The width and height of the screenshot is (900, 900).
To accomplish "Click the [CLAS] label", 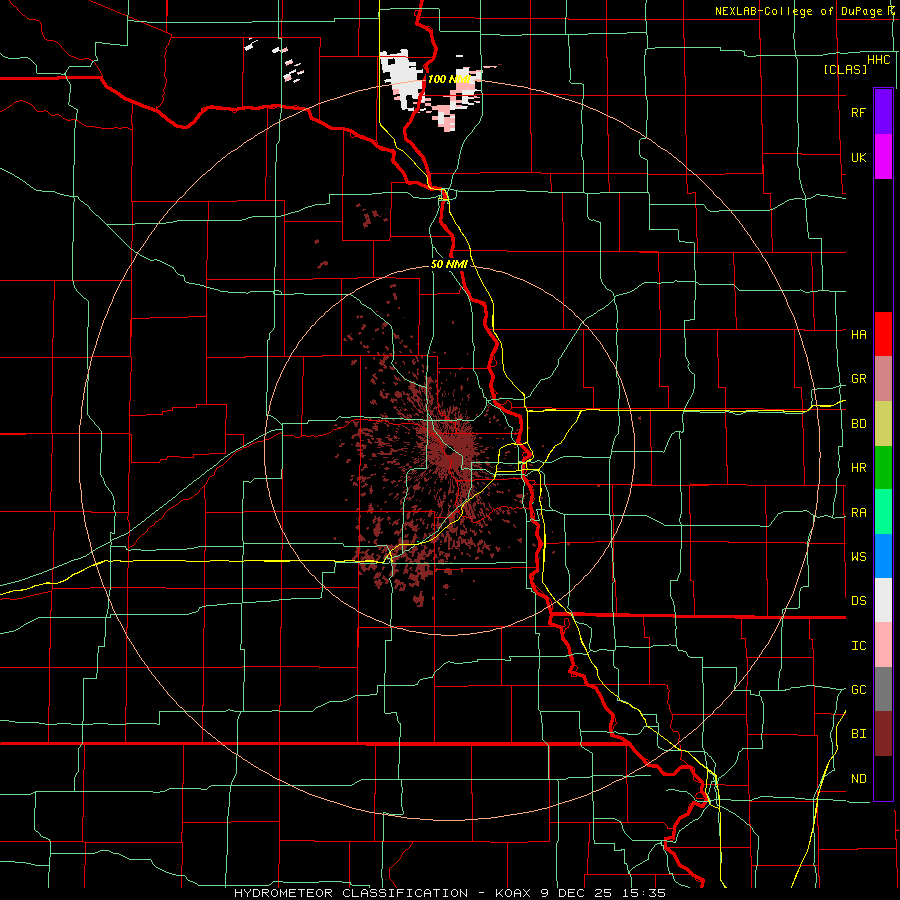I will pyautogui.click(x=845, y=69).
